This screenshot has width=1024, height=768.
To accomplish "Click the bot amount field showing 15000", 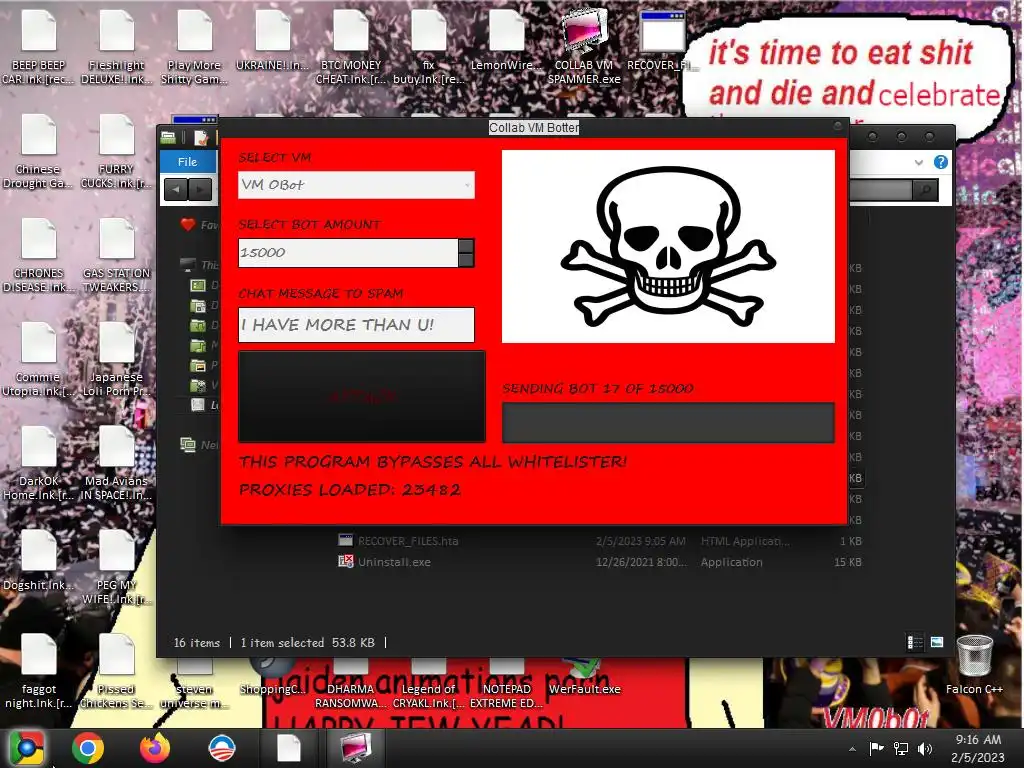I will (348, 253).
